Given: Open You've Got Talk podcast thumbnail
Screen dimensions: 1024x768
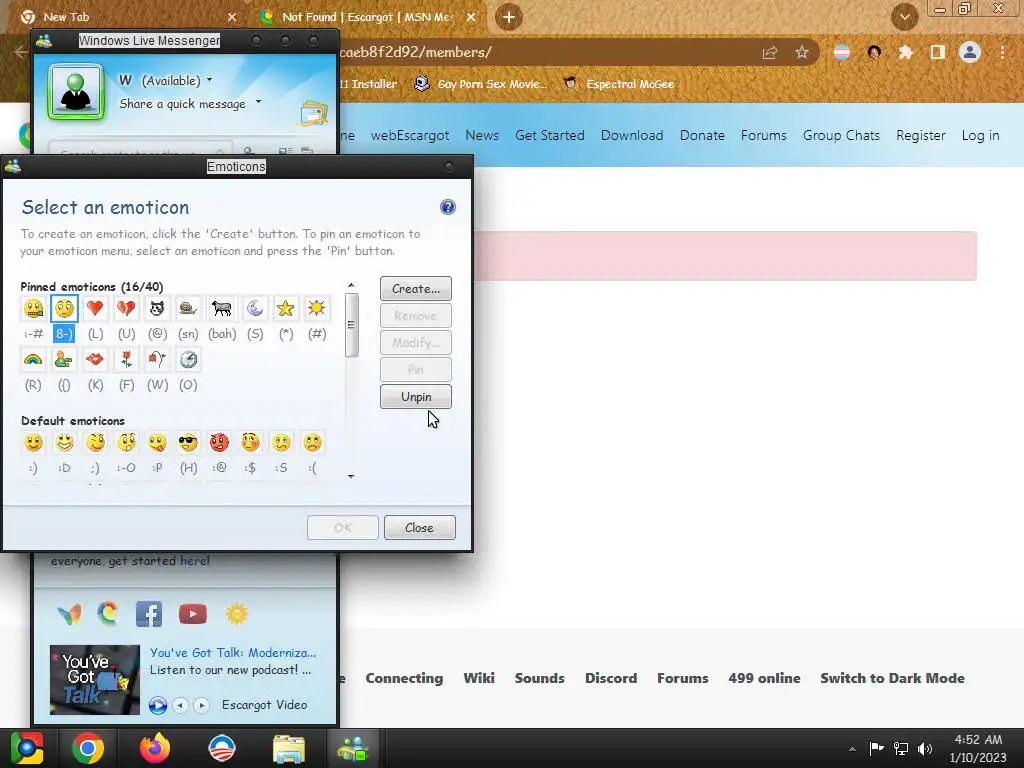Looking at the screenshot, I should tap(95, 679).
